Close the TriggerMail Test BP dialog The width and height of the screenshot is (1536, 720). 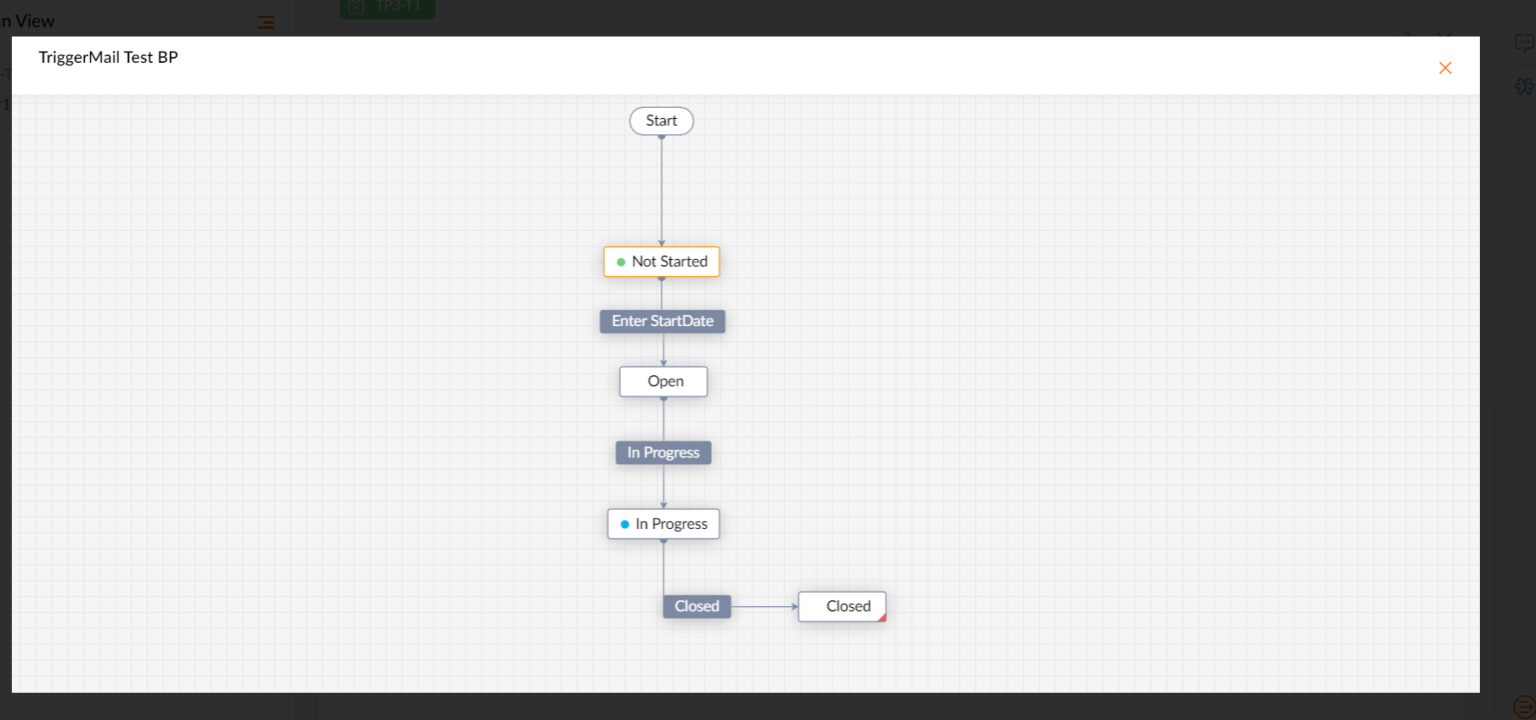point(1445,67)
